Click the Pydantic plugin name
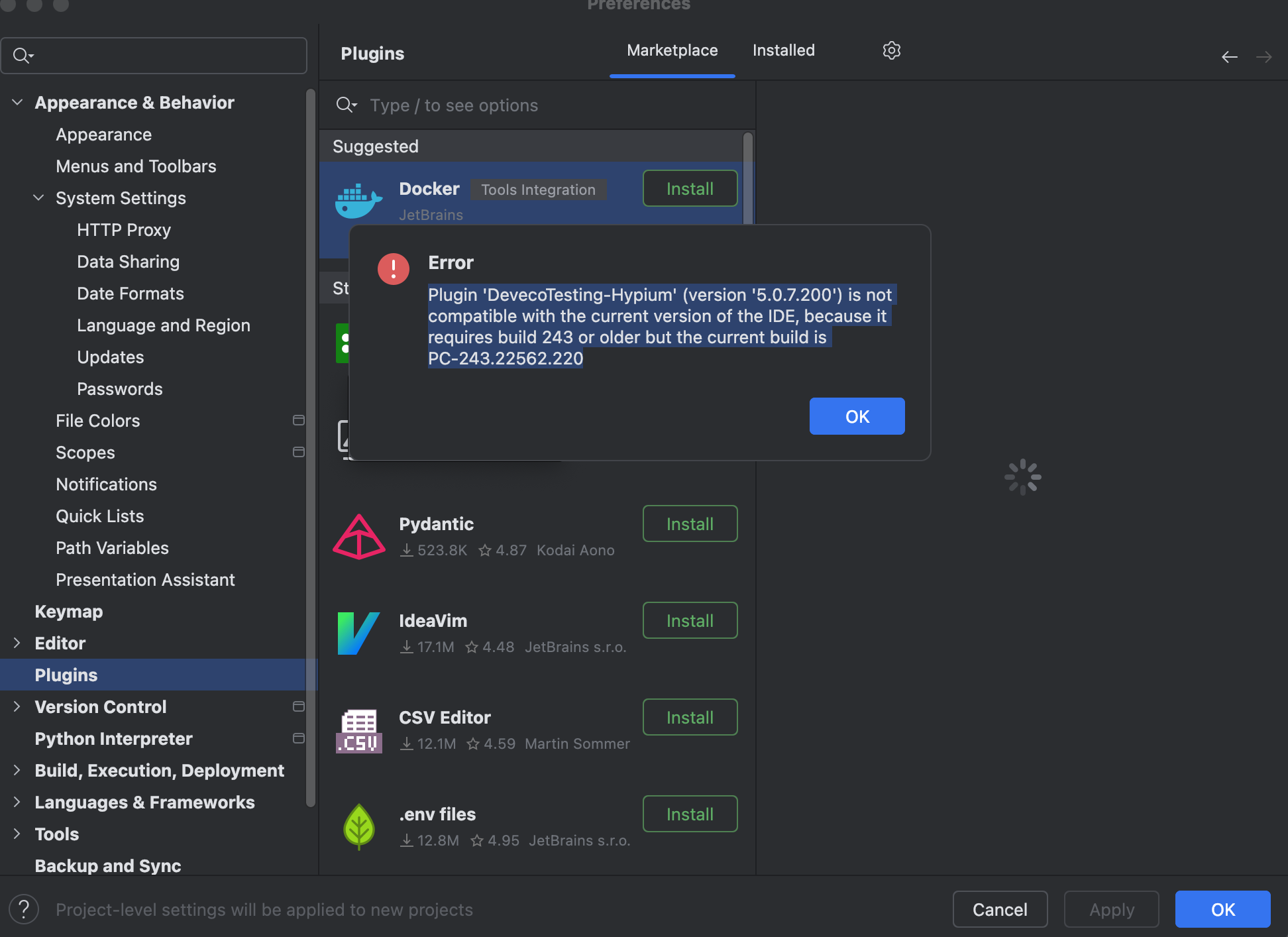Image resolution: width=1288 pixels, height=937 pixels. 436,524
